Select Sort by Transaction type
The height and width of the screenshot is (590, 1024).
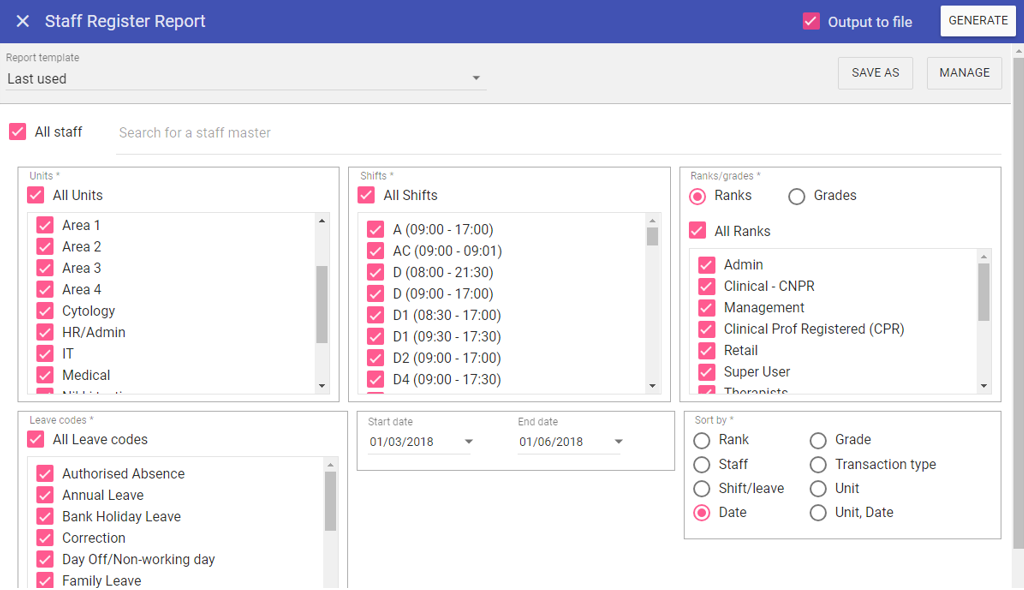pos(818,464)
